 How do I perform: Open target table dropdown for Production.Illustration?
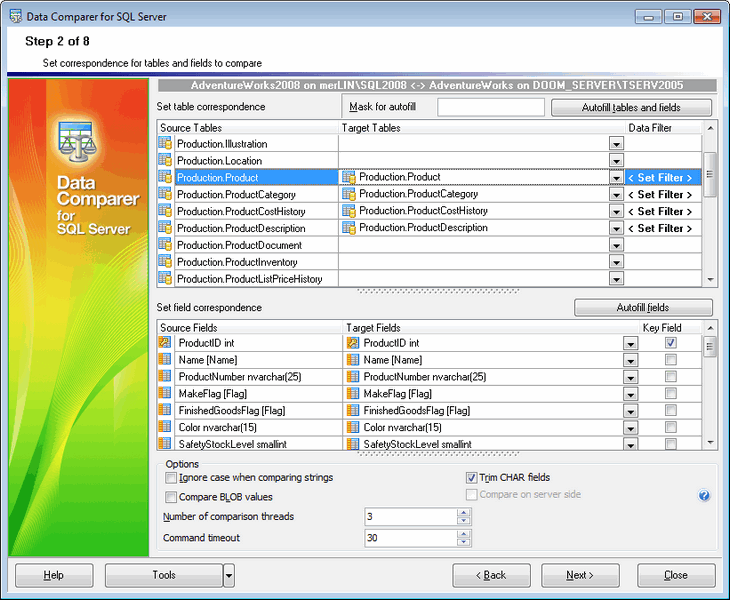point(616,144)
